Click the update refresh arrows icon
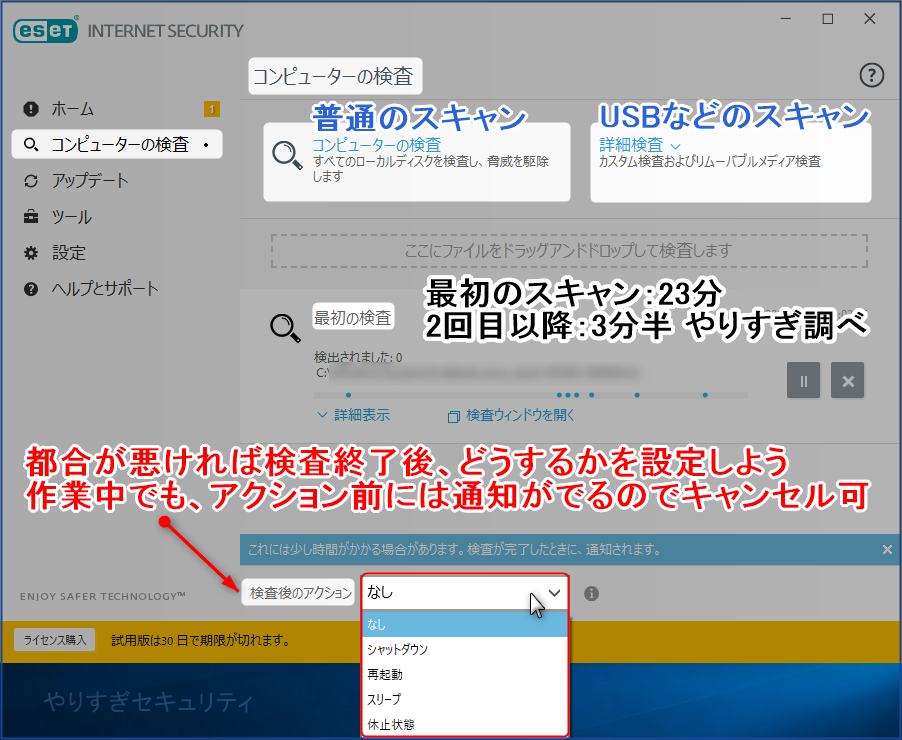902x740 pixels. (x=31, y=181)
